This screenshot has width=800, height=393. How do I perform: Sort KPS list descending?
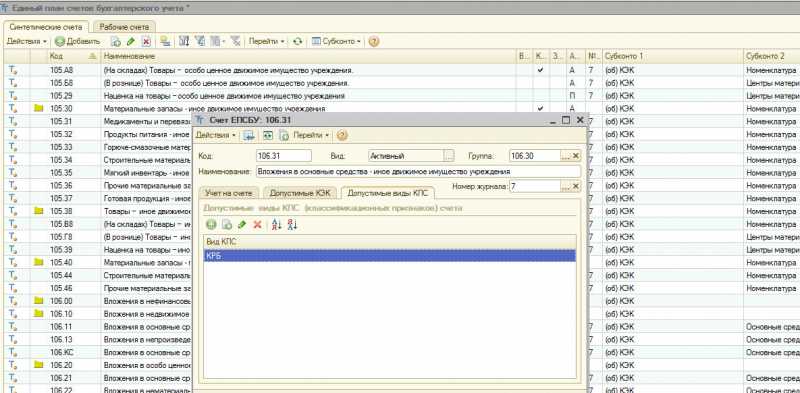292,224
